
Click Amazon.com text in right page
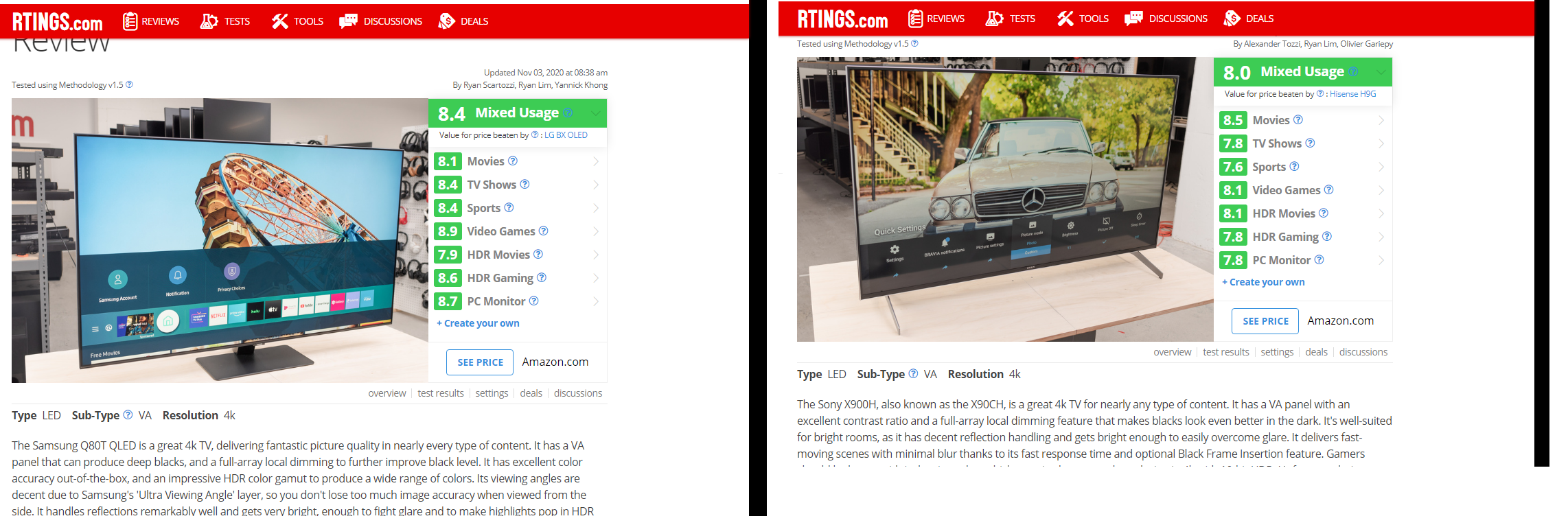point(1340,320)
